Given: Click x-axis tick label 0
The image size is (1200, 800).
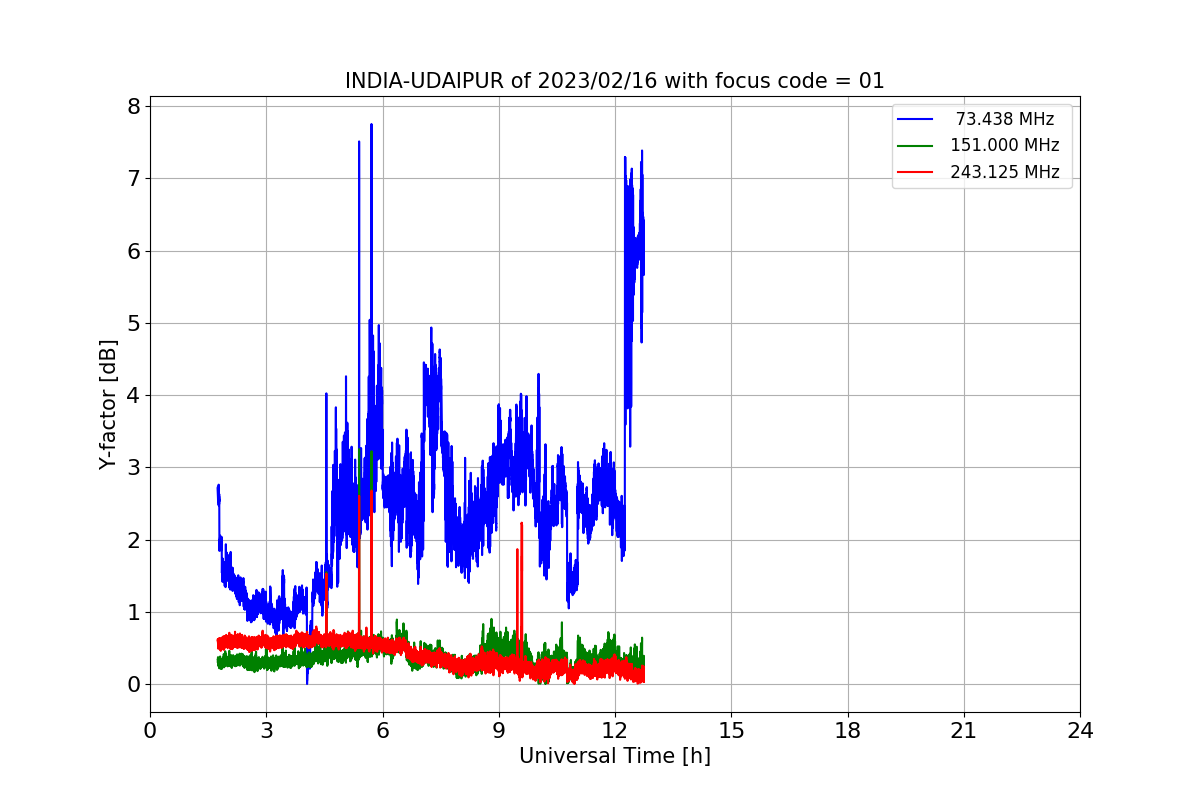Looking at the screenshot, I should (150, 731).
